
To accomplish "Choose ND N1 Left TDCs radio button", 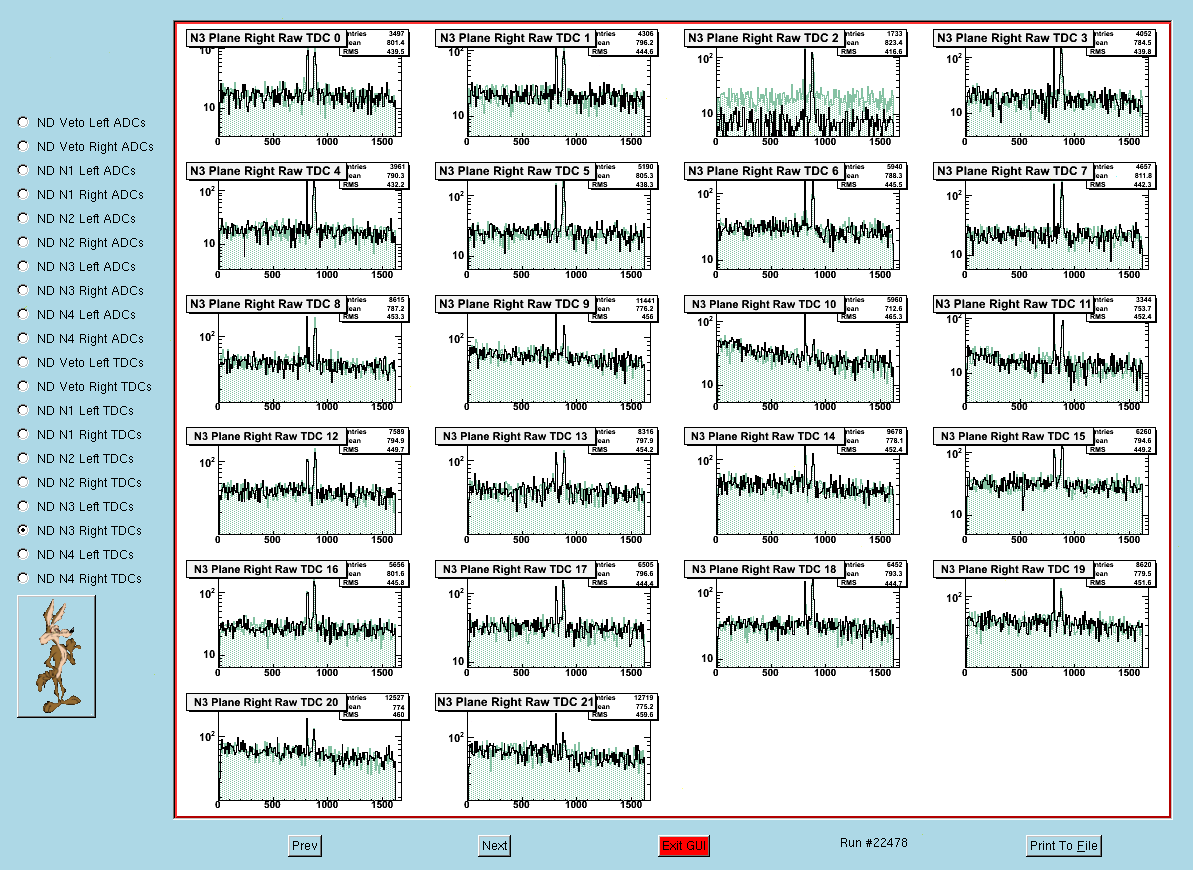I will 23,410.
